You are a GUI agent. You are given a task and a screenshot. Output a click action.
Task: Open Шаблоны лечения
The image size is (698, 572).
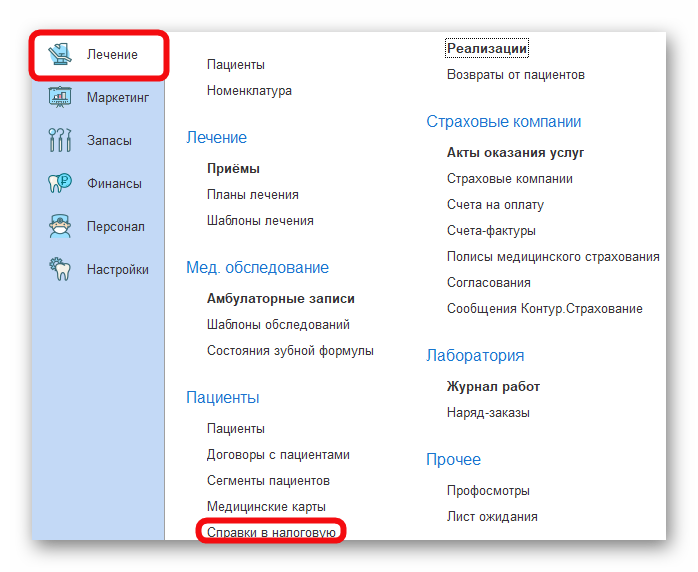coord(260,221)
